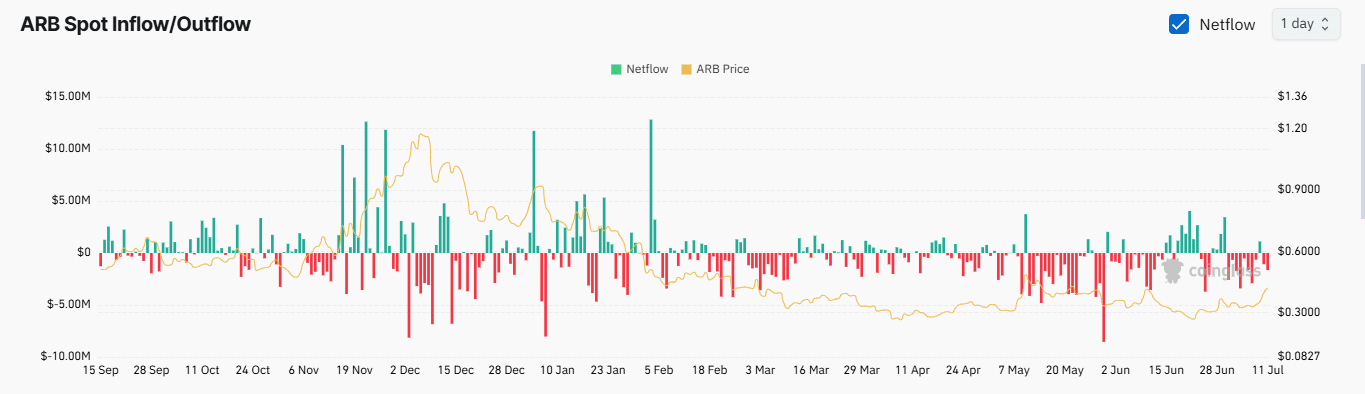Click the $5.00M axis label
This screenshot has height=394, width=1365.
click(70, 200)
